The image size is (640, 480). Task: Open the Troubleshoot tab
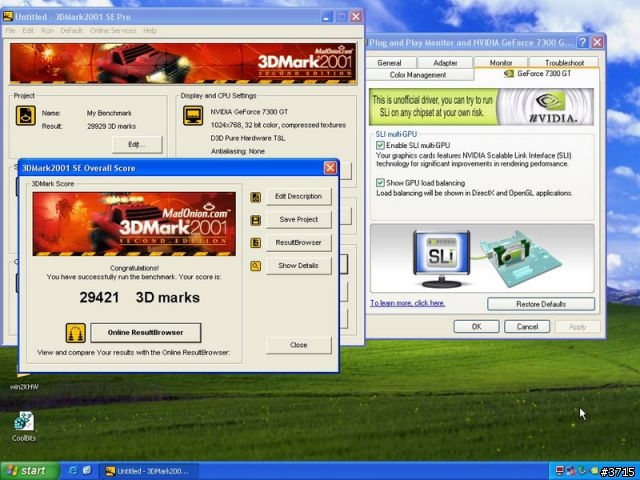[564, 63]
